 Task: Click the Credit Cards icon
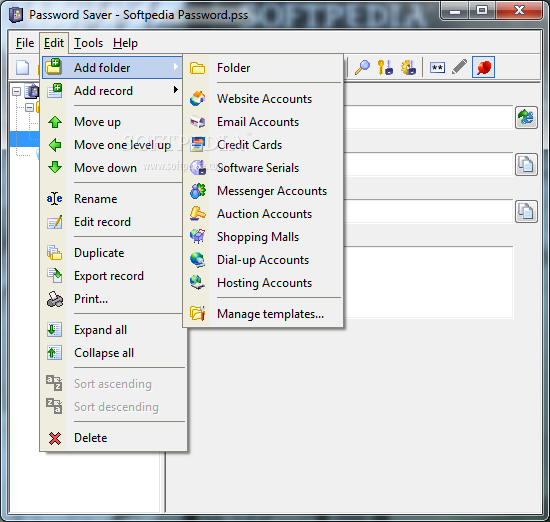(197, 145)
